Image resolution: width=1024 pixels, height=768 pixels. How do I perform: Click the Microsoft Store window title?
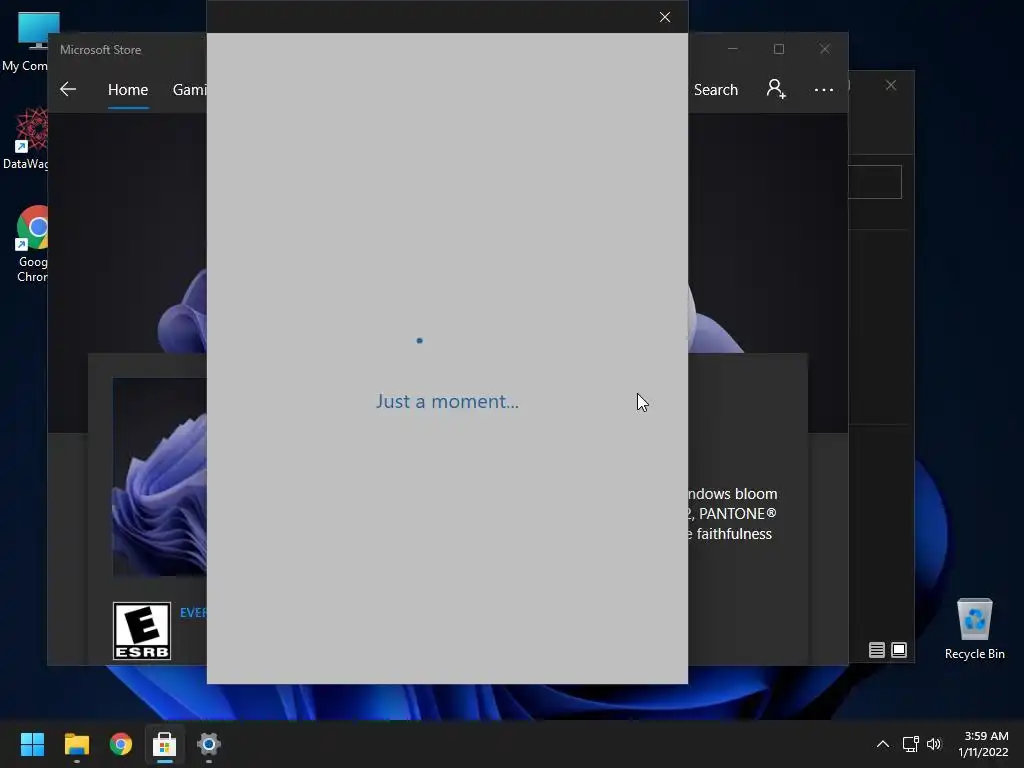(101, 50)
